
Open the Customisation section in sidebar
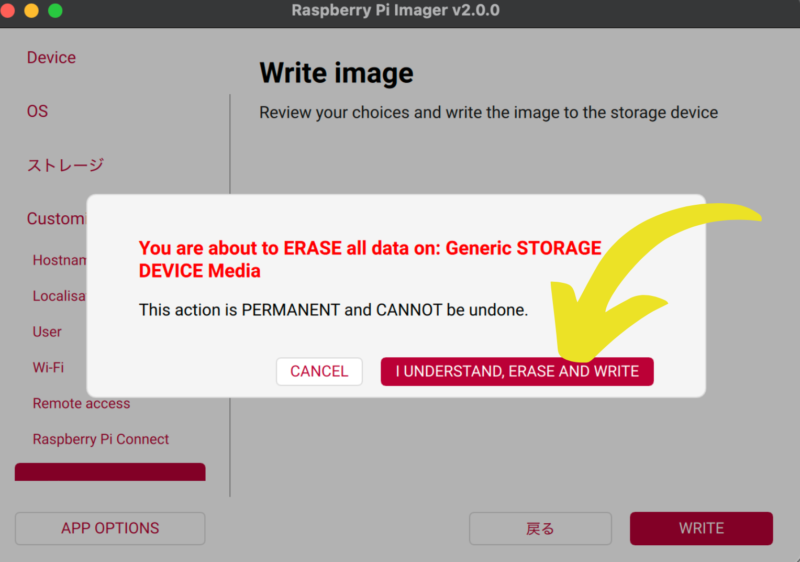pyautogui.click(x=56, y=219)
